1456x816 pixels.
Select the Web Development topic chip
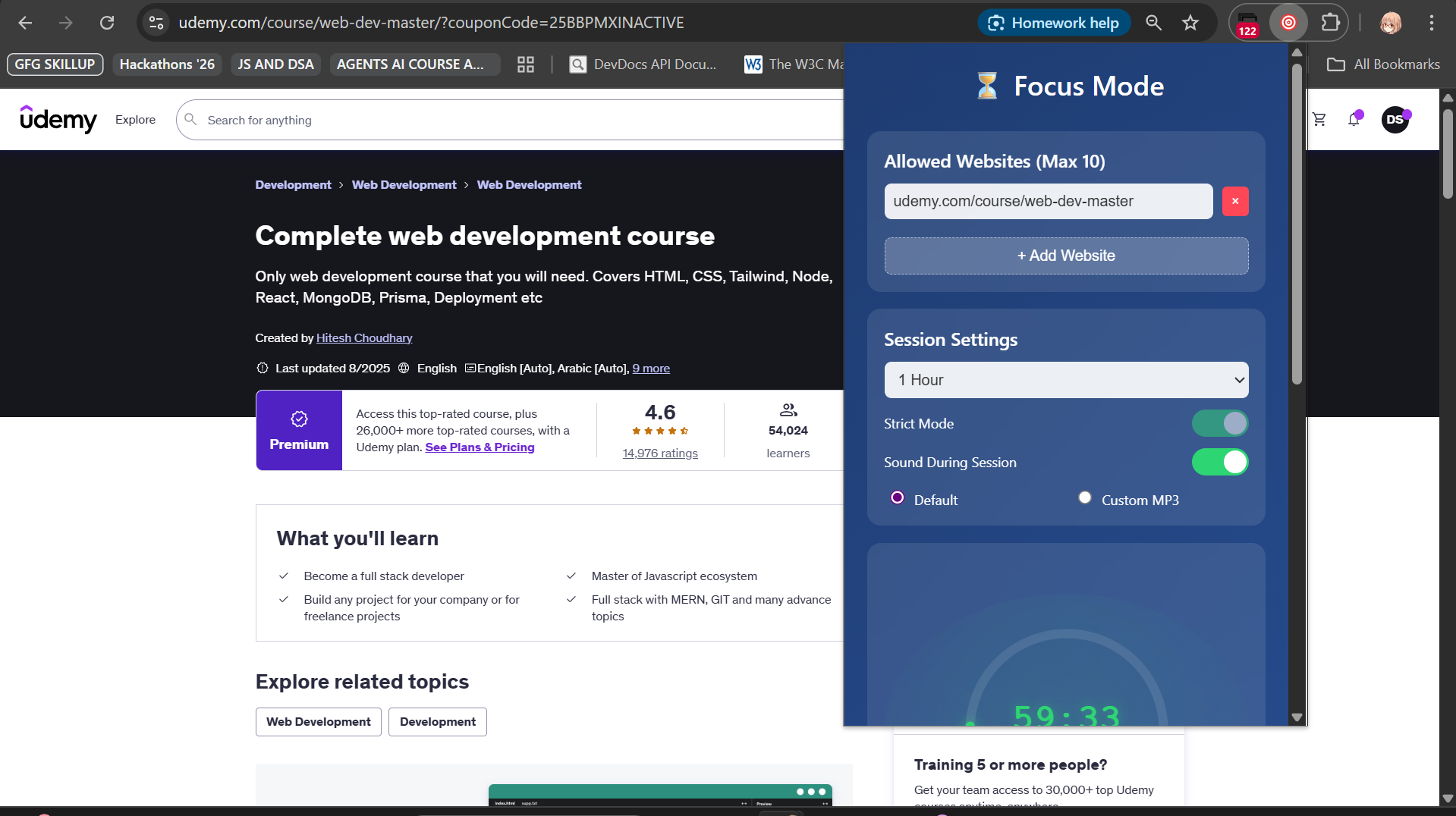pos(319,722)
